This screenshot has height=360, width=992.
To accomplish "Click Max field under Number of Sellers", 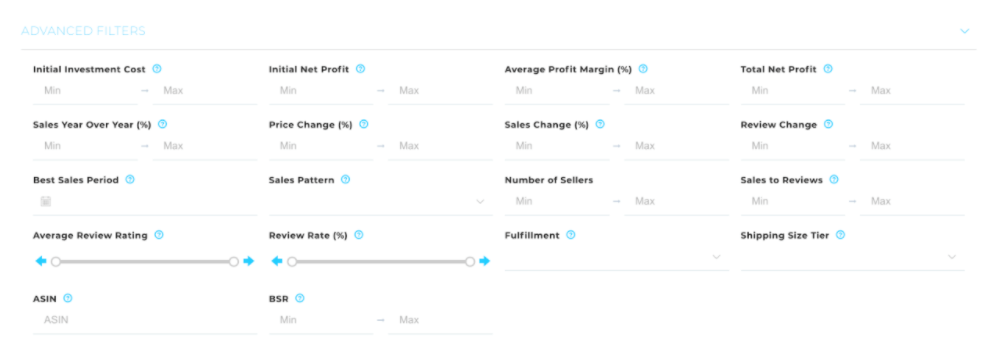I will (x=676, y=201).
